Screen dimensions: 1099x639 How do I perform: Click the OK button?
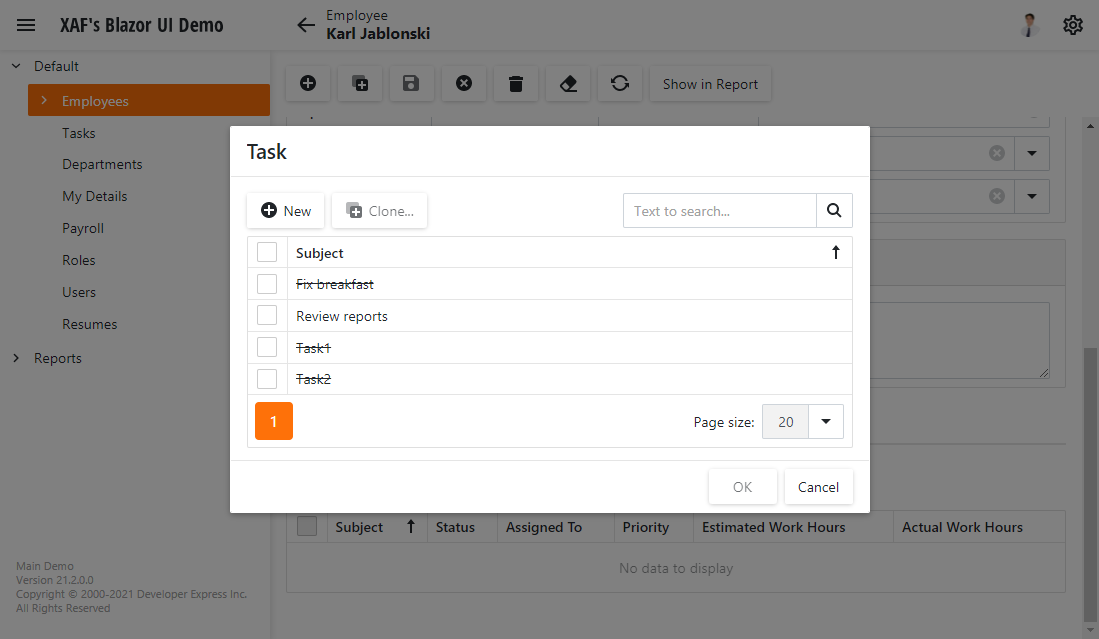coord(742,486)
